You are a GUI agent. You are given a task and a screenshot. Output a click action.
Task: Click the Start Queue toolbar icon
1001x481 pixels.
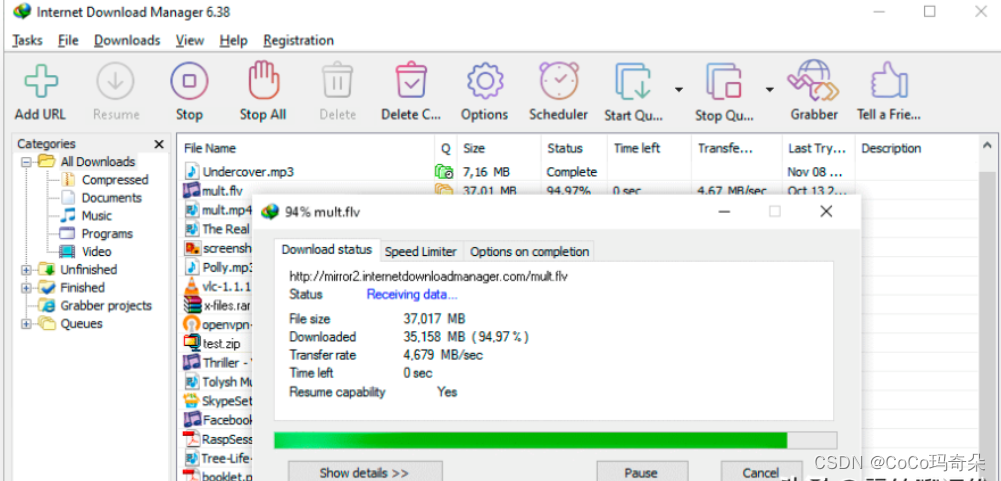(634, 82)
